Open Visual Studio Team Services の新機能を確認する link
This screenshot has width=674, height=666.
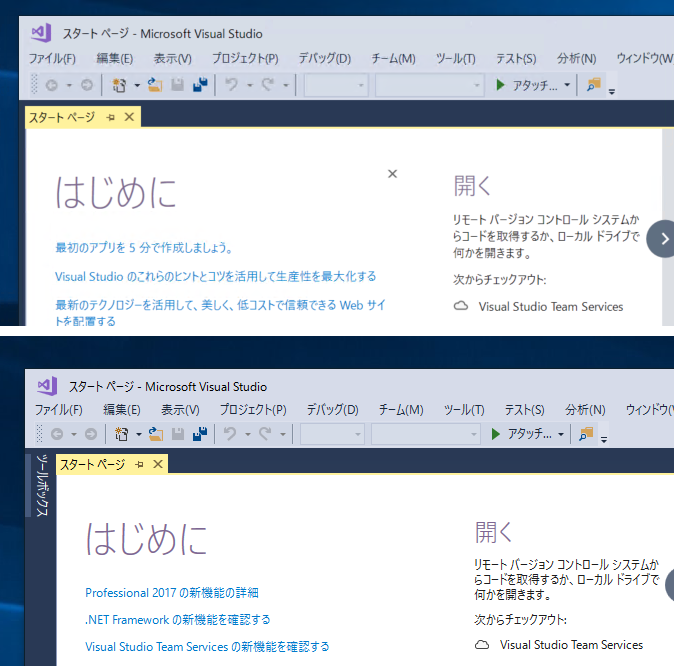207,647
